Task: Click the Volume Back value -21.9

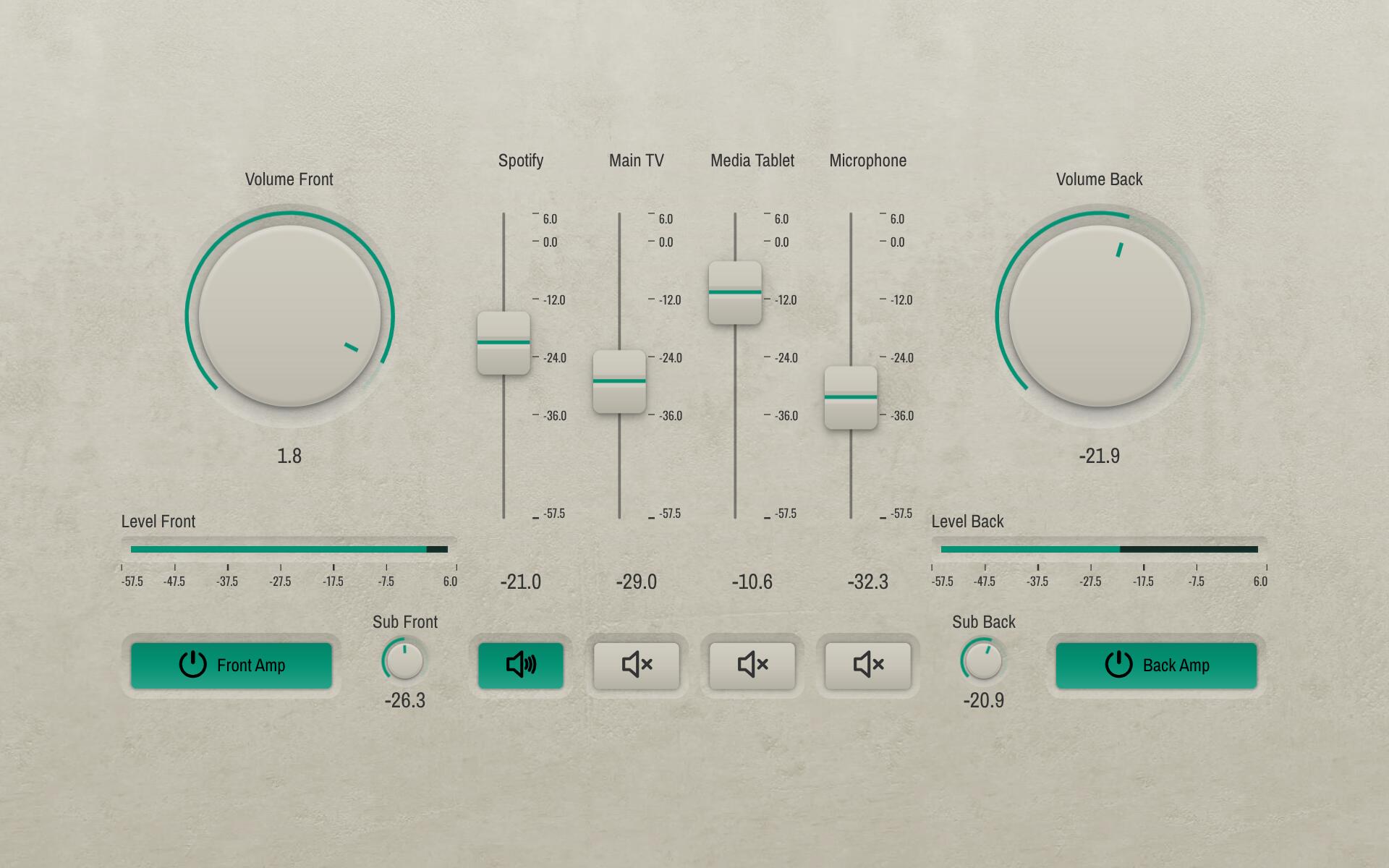Action: pyautogui.click(x=1100, y=456)
